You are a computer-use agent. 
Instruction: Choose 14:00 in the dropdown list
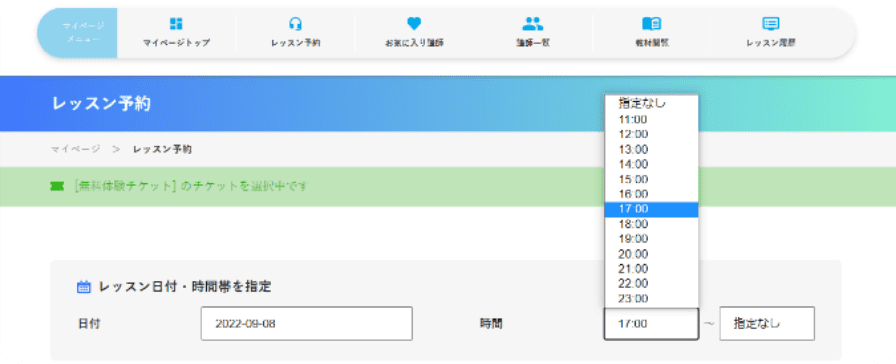(651, 164)
